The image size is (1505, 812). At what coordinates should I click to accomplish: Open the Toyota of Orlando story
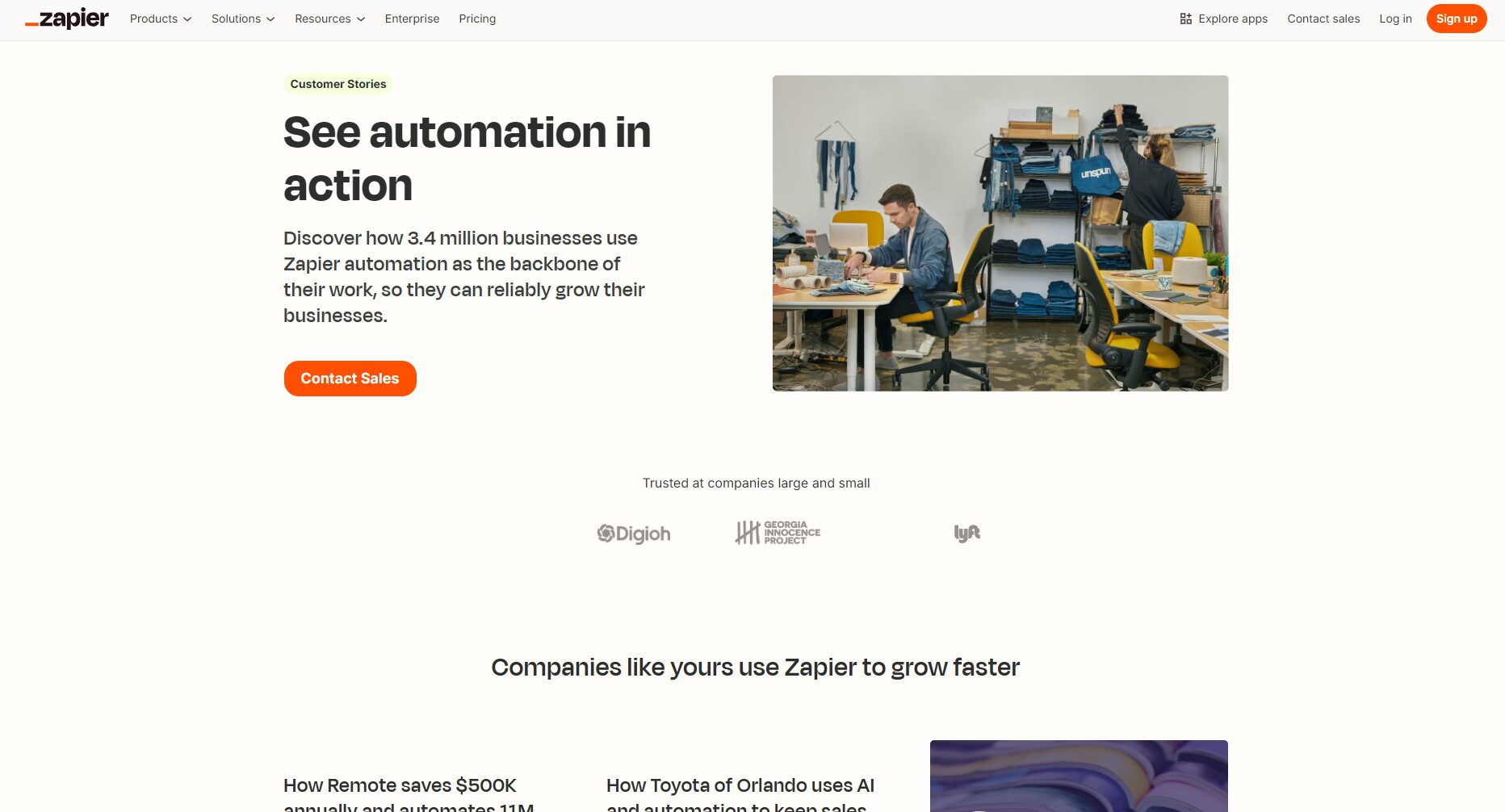click(x=740, y=794)
